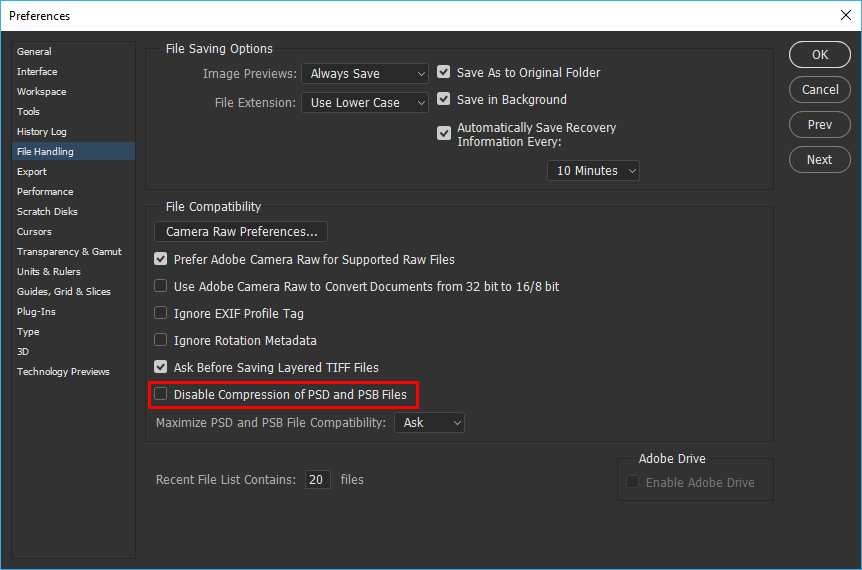Screen dimensions: 862x570
Task: Enable Ignore Rotation Metadata checkbox
Action: pos(161,340)
